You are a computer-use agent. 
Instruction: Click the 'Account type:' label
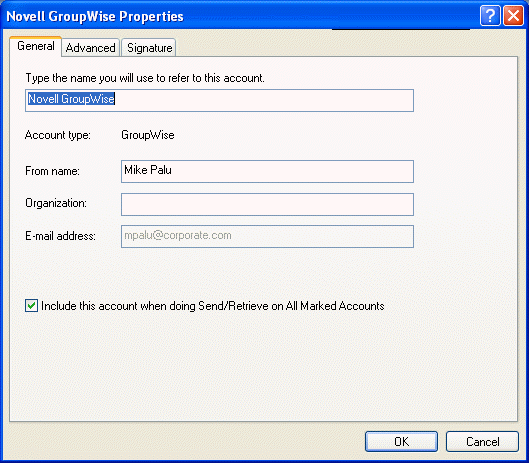[58, 135]
